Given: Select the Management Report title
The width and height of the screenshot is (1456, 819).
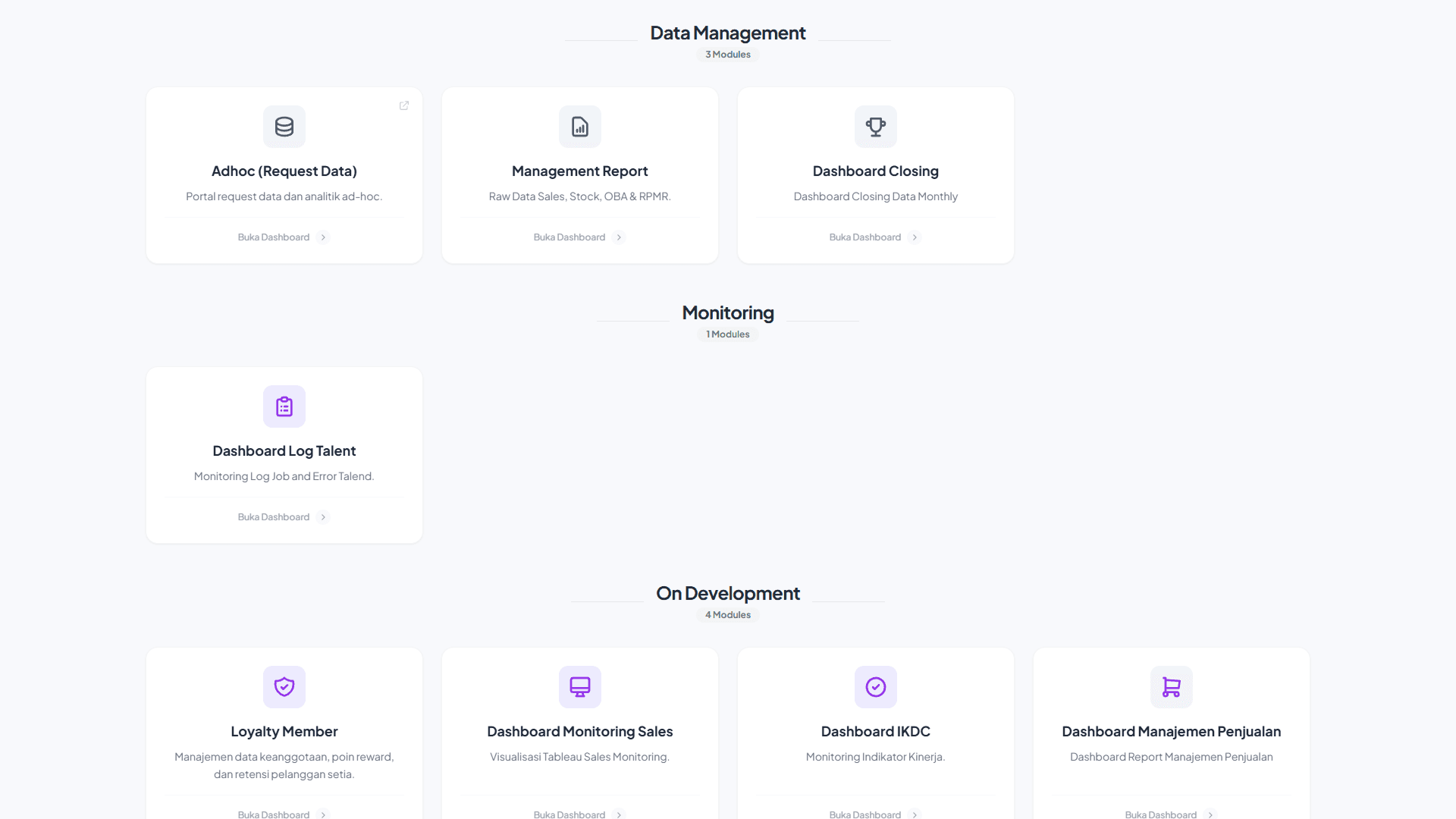Looking at the screenshot, I should 580,171.
